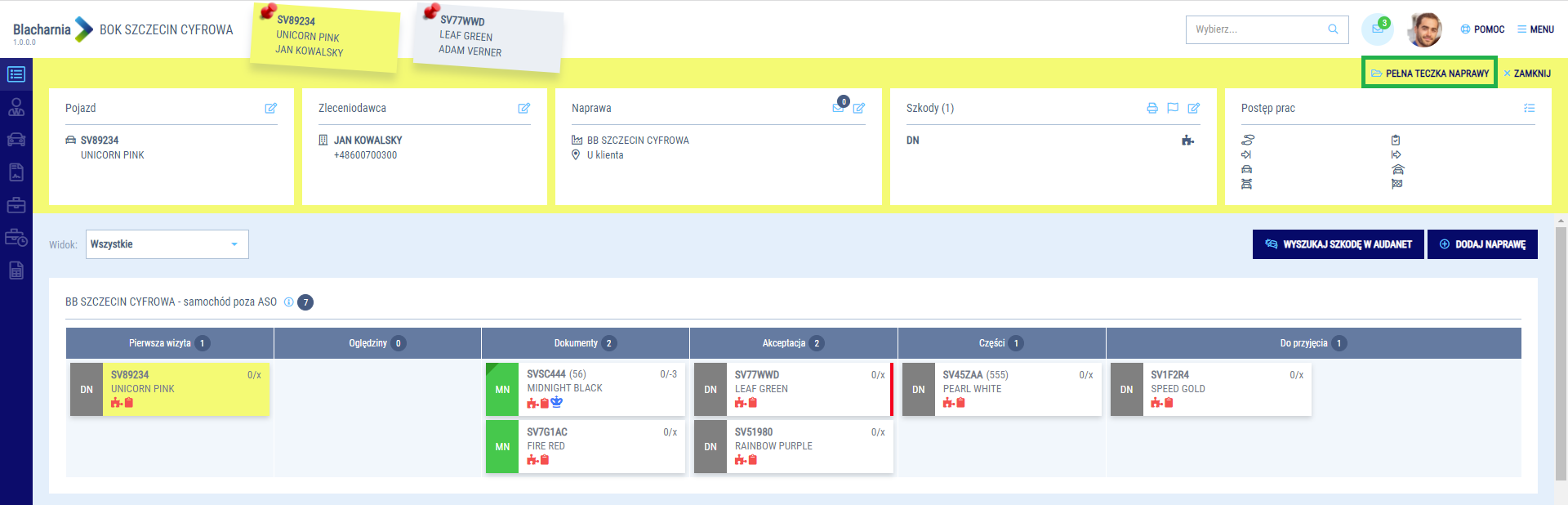1568x505 pixels.
Task: Open the Postęp prac checklist icon
Action: (x=1529, y=108)
